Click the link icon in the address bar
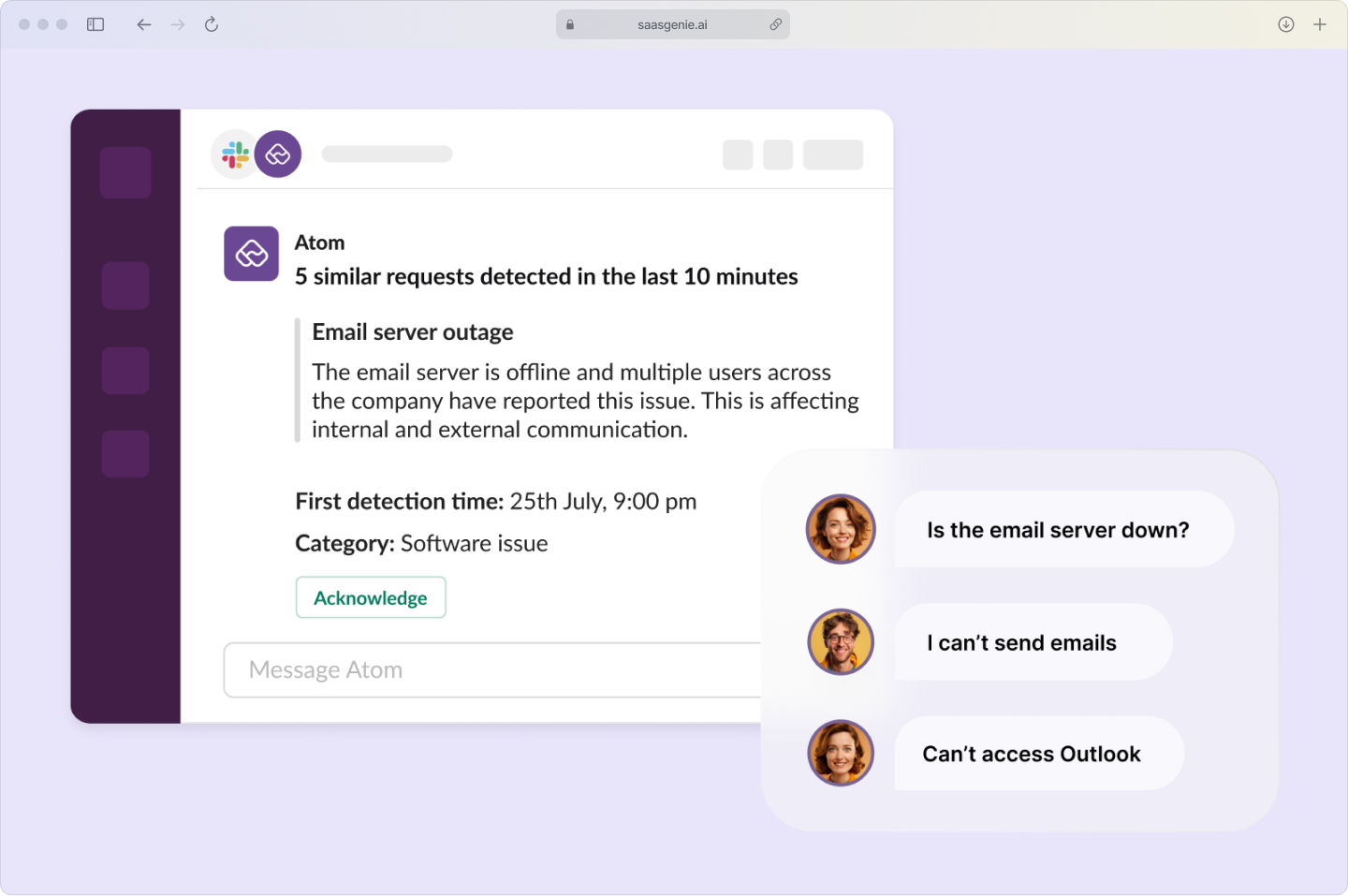The width and height of the screenshot is (1348, 896). (x=776, y=24)
